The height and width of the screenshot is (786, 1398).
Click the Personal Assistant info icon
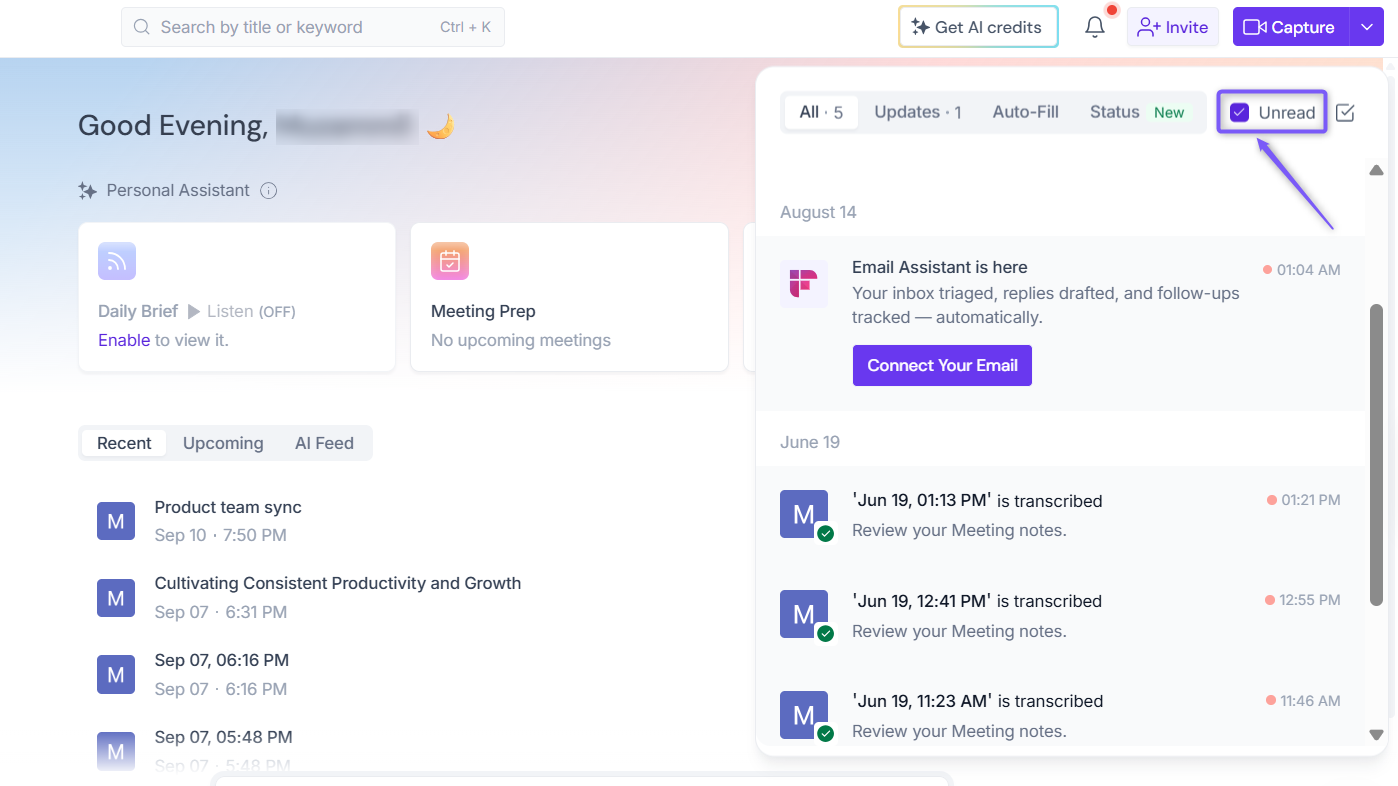point(268,191)
